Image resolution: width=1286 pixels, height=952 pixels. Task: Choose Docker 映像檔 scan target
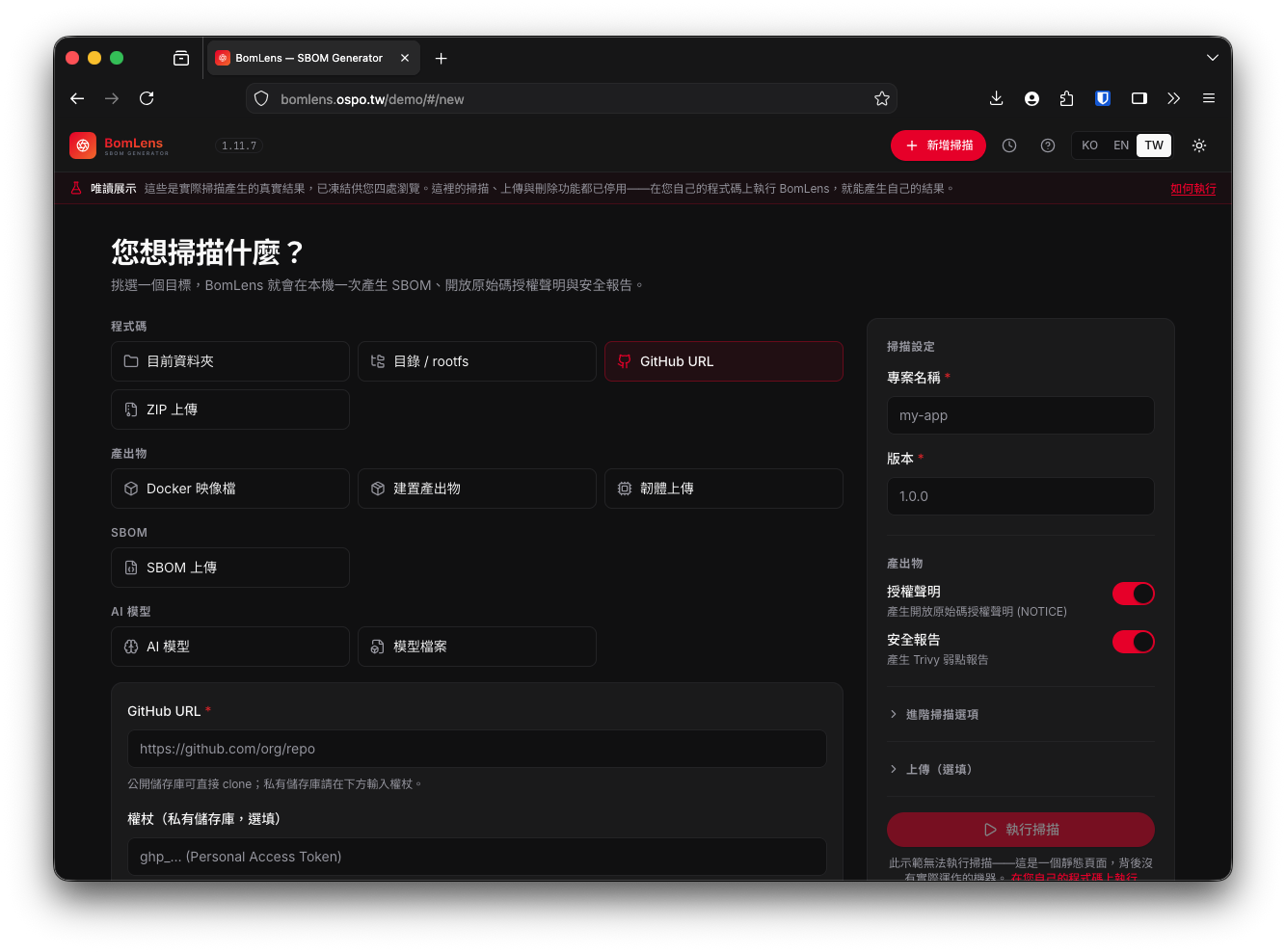pyautogui.click(x=230, y=489)
